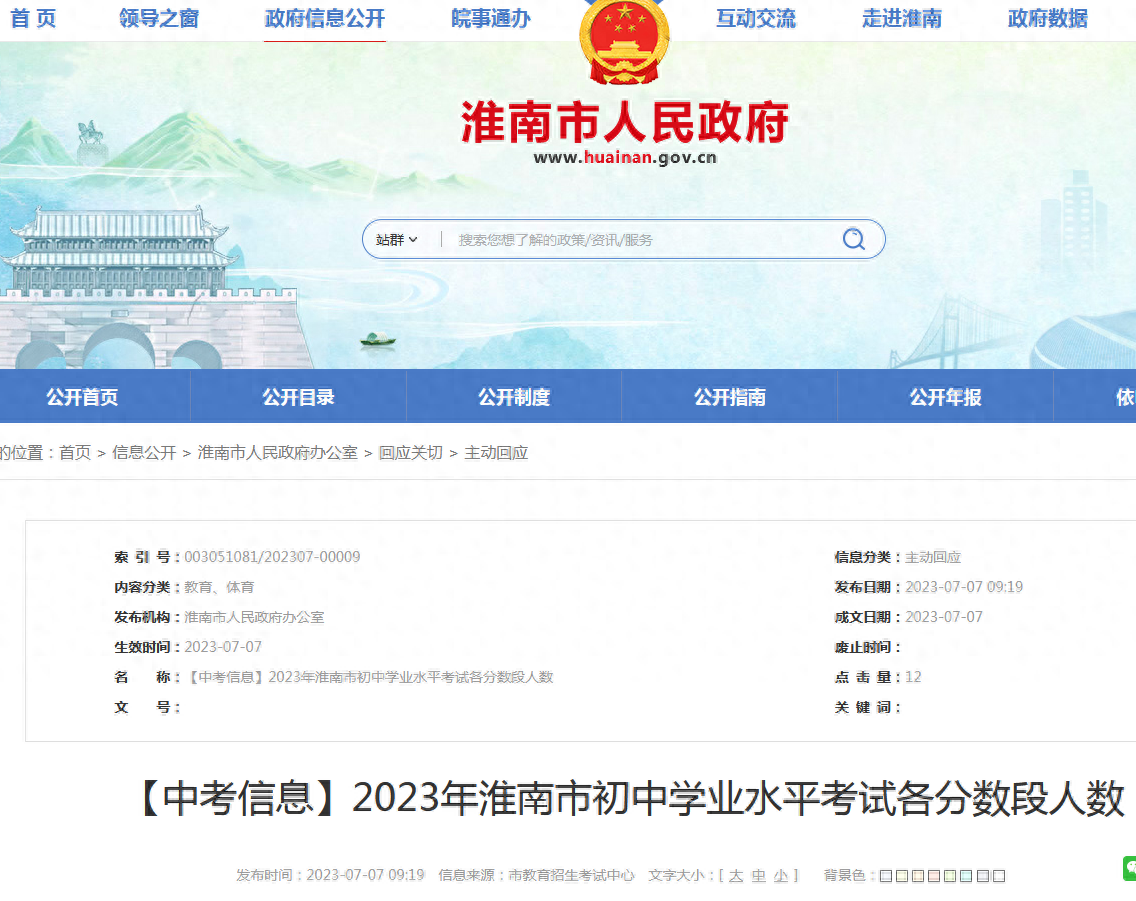The image size is (1136, 901).
Task: Open the 公开指南 tab
Action: (730, 397)
